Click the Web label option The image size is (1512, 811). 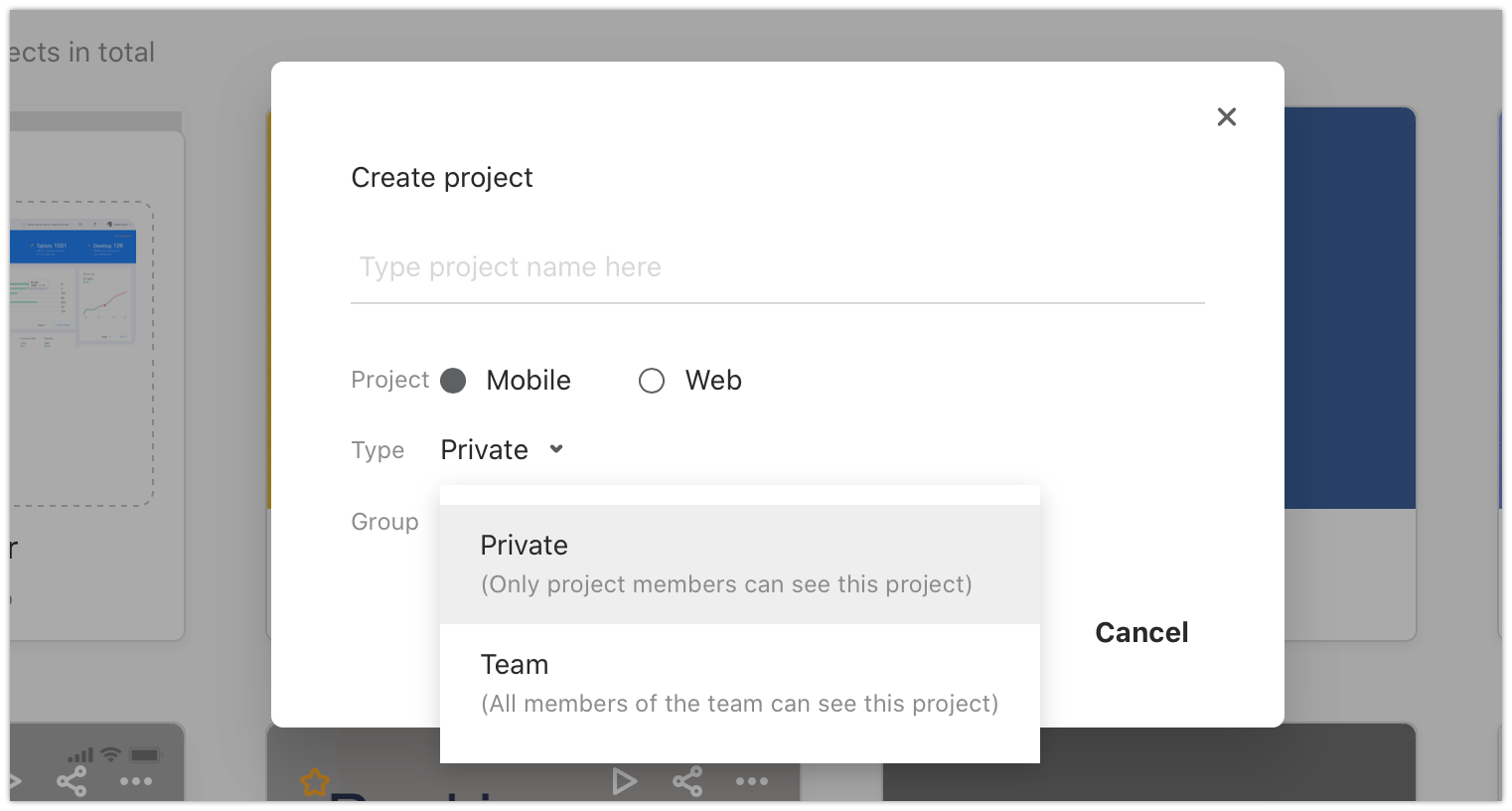click(x=713, y=381)
